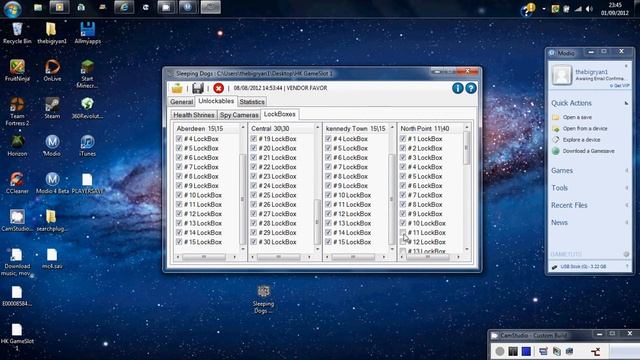
Task: Click Download a Gamesave in Modio
Action: 588,151
